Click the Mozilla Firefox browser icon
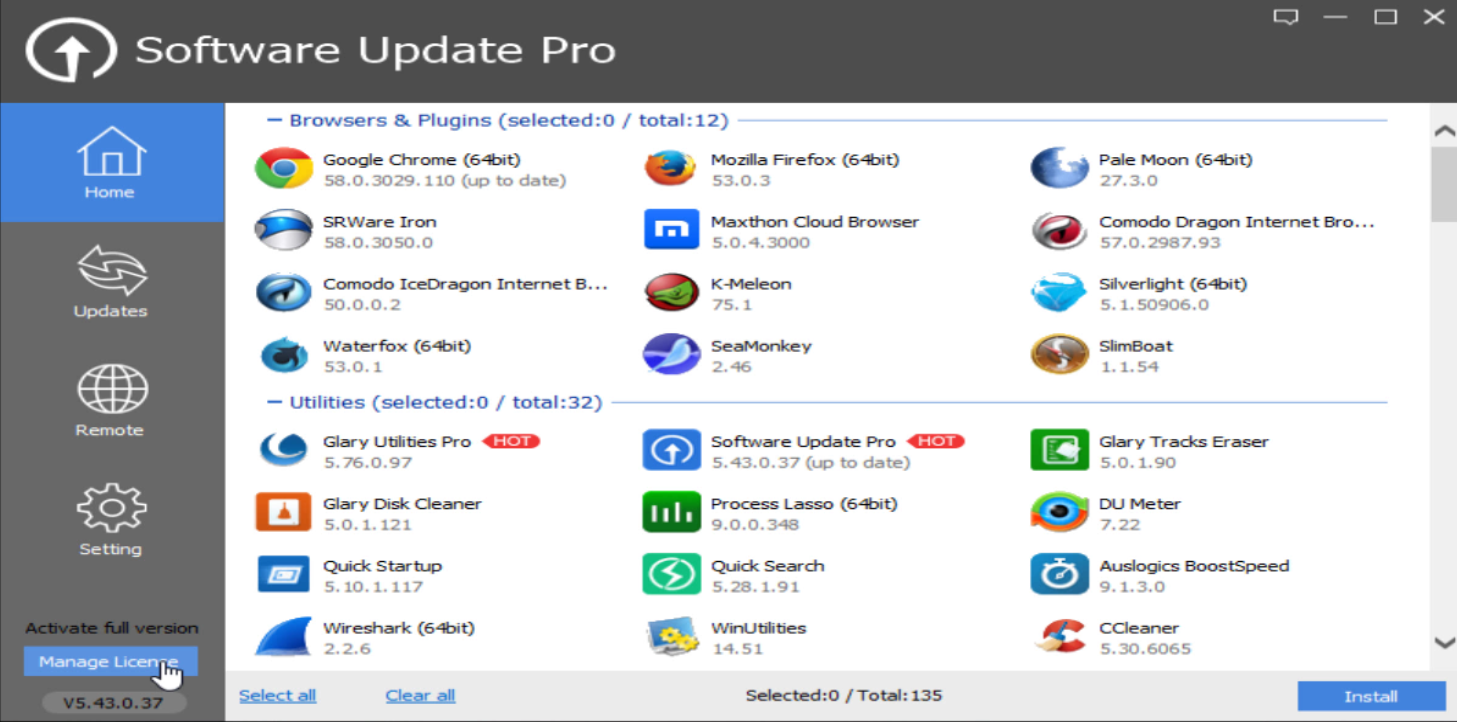Image resolution: width=1457 pixels, height=722 pixels. coord(671,168)
